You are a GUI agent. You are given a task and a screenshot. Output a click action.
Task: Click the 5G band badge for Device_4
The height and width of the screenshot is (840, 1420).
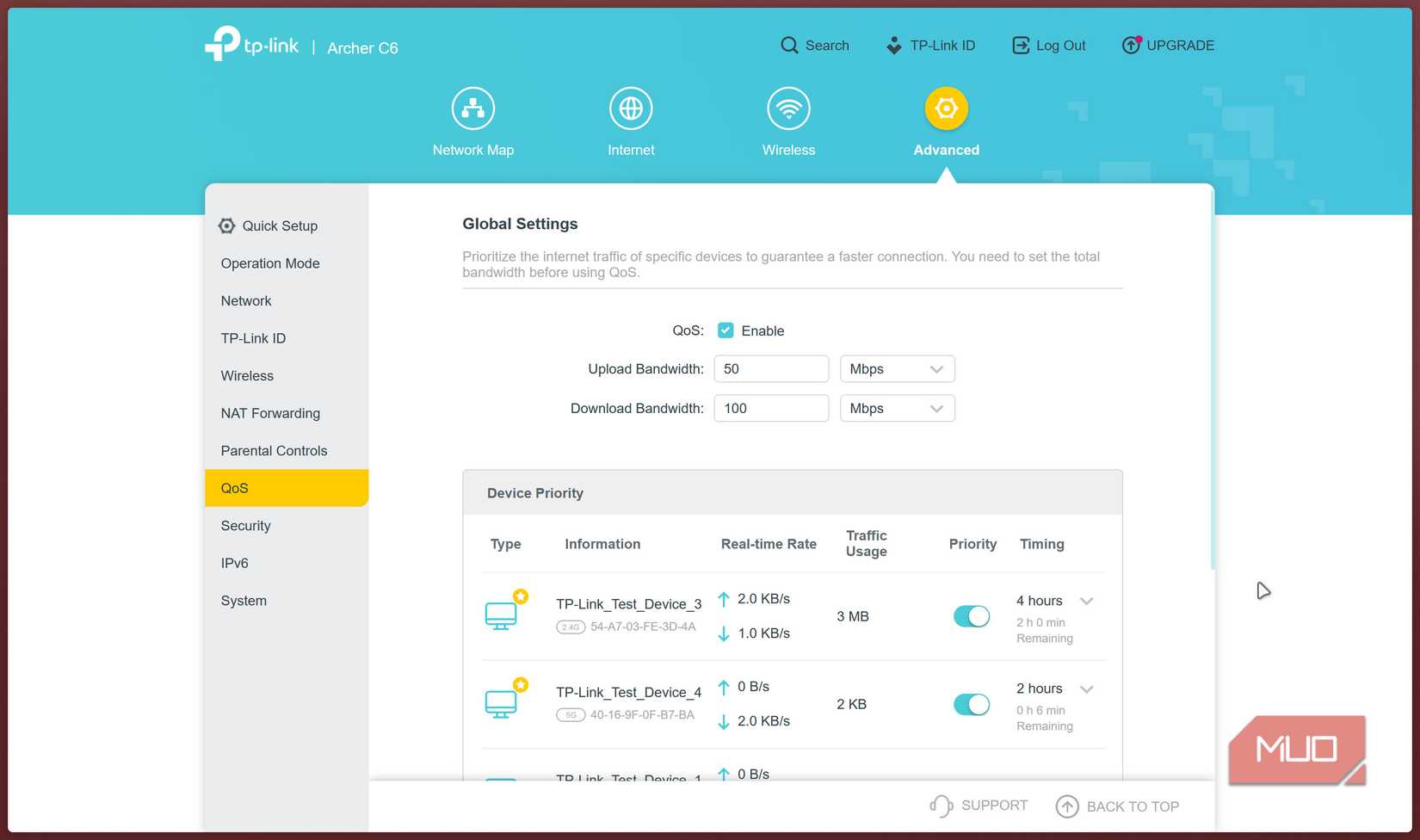click(x=571, y=715)
